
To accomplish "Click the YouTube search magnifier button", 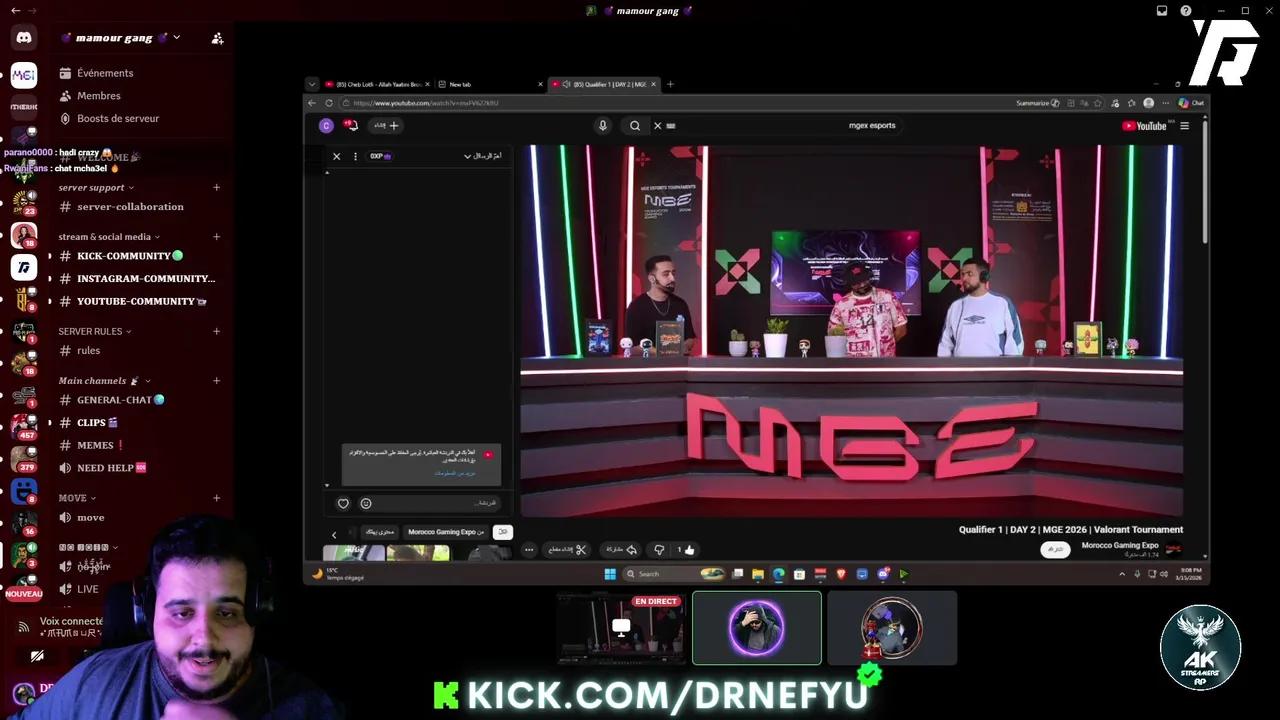I will pos(635,126).
